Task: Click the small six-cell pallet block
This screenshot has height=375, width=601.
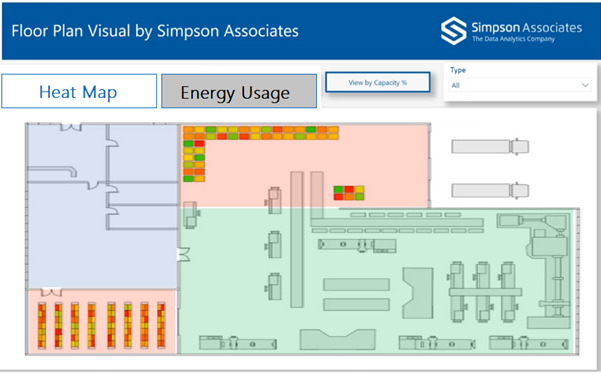Action: pyautogui.click(x=349, y=193)
